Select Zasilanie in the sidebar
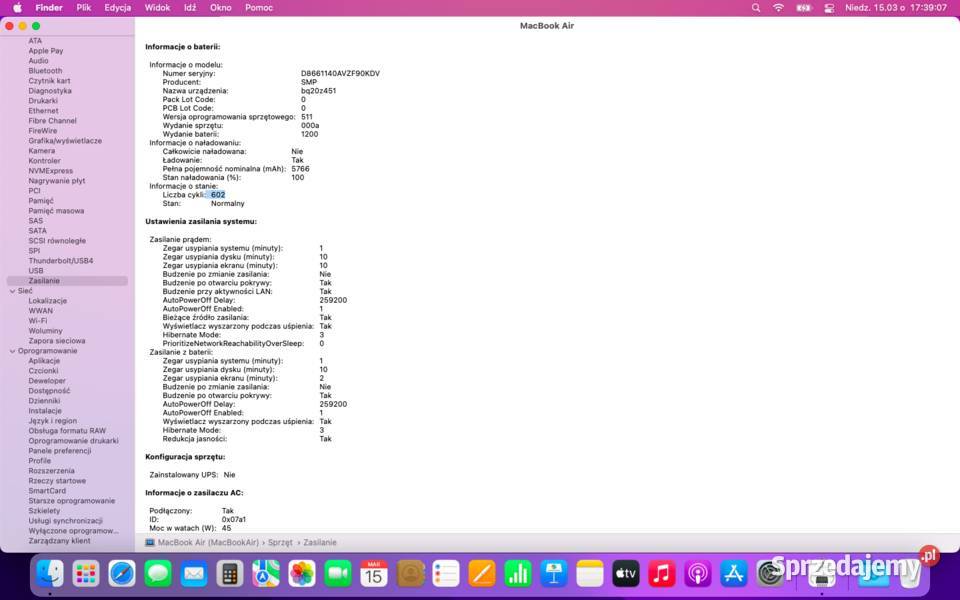The width and height of the screenshot is (960, 600). tap(67, 280)
